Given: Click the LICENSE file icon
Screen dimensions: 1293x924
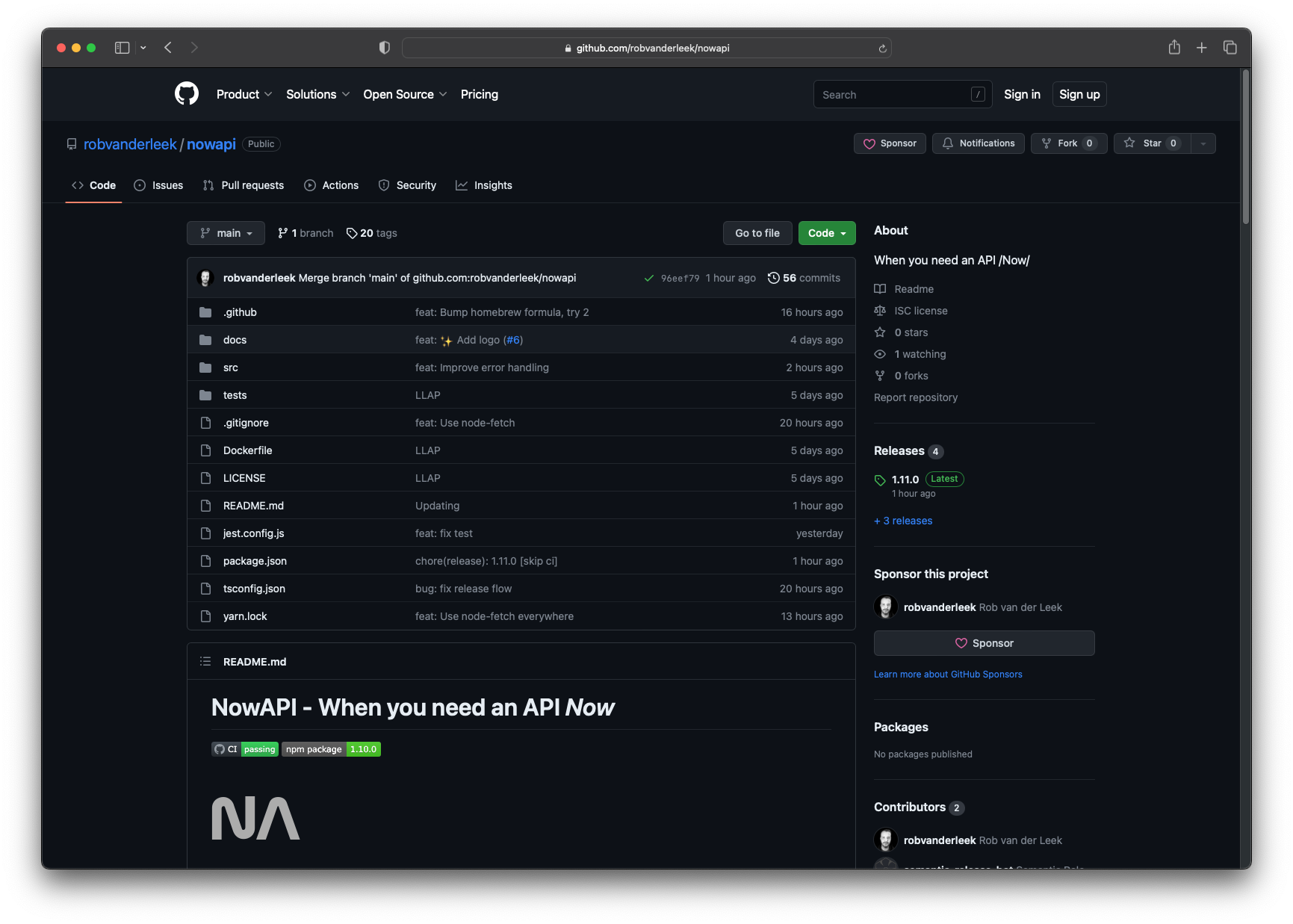Looking at the screenshot, I should pos(205,478).
